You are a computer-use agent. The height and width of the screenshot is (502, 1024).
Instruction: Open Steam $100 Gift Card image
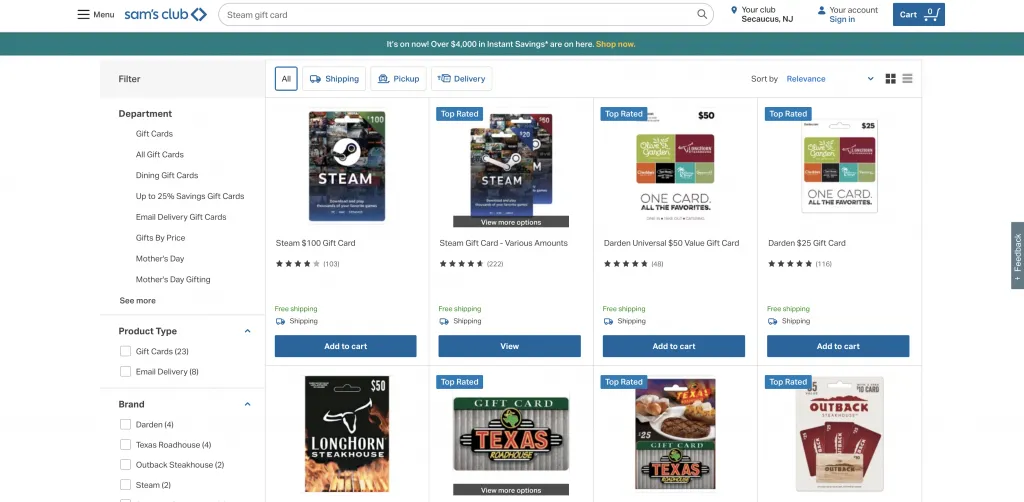pyautogui.click(x=347, y=166)
